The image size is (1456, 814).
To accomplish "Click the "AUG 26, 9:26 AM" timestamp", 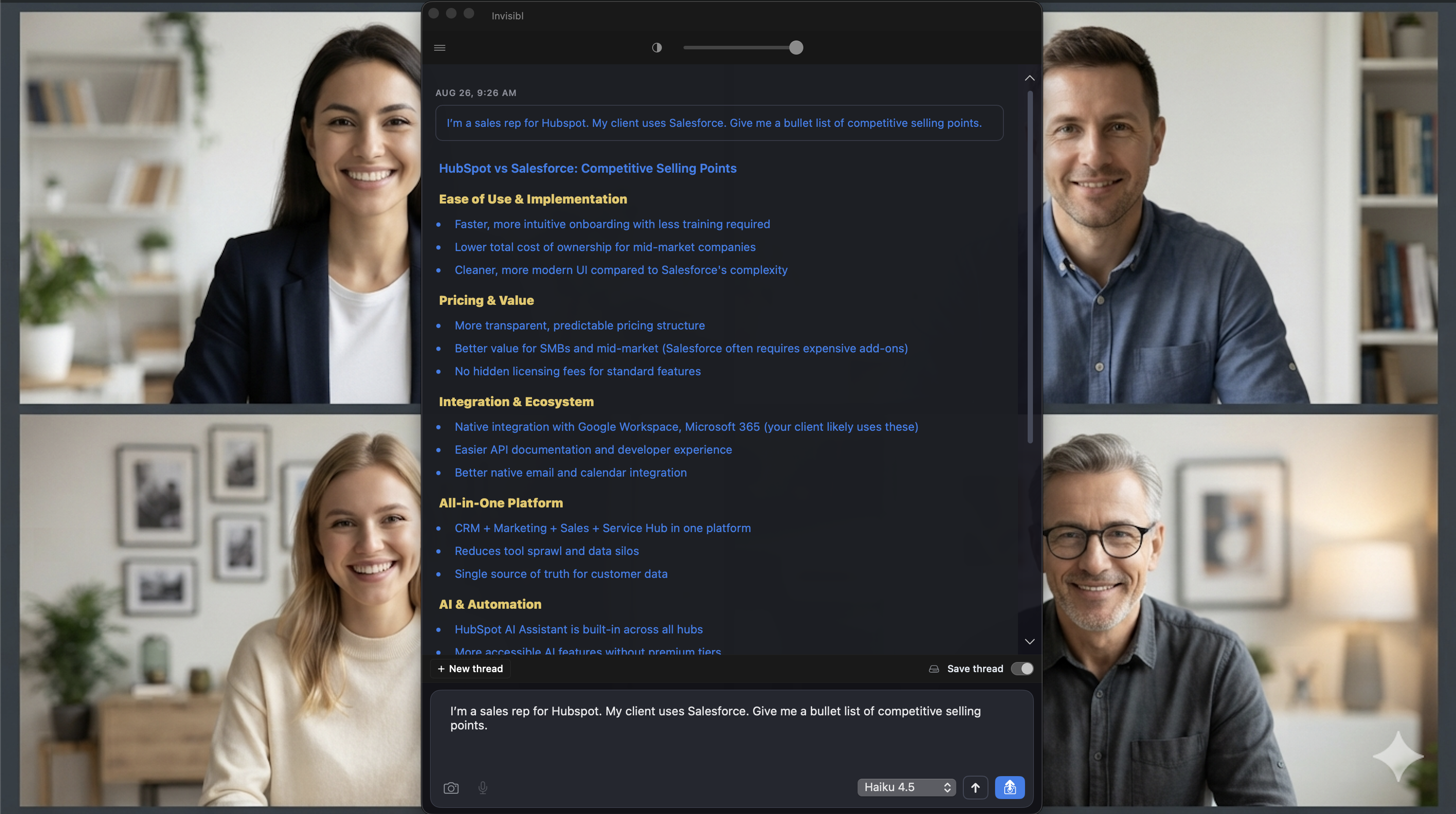I will 475,92.
